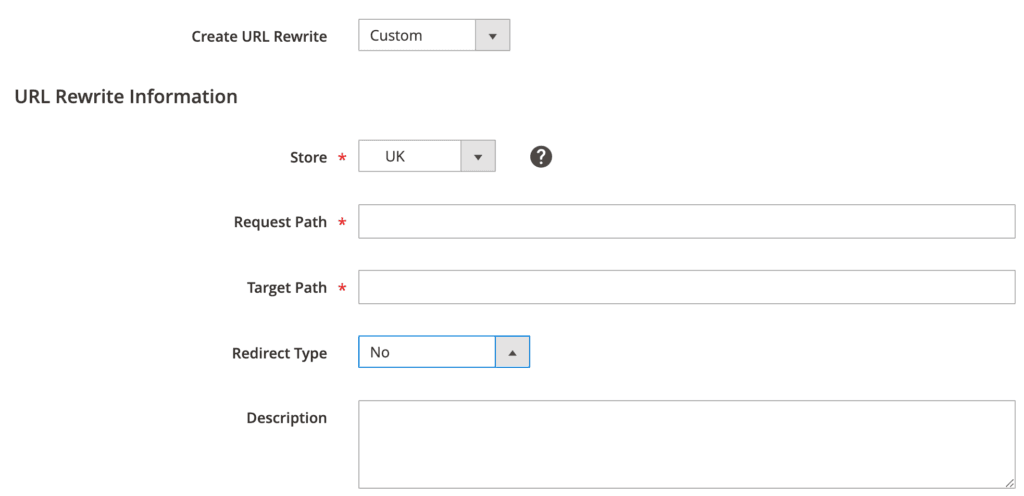Screen dimensions: 1024x496
Task: Click the URL Rewrite Information heading
Action: (126, 97)
